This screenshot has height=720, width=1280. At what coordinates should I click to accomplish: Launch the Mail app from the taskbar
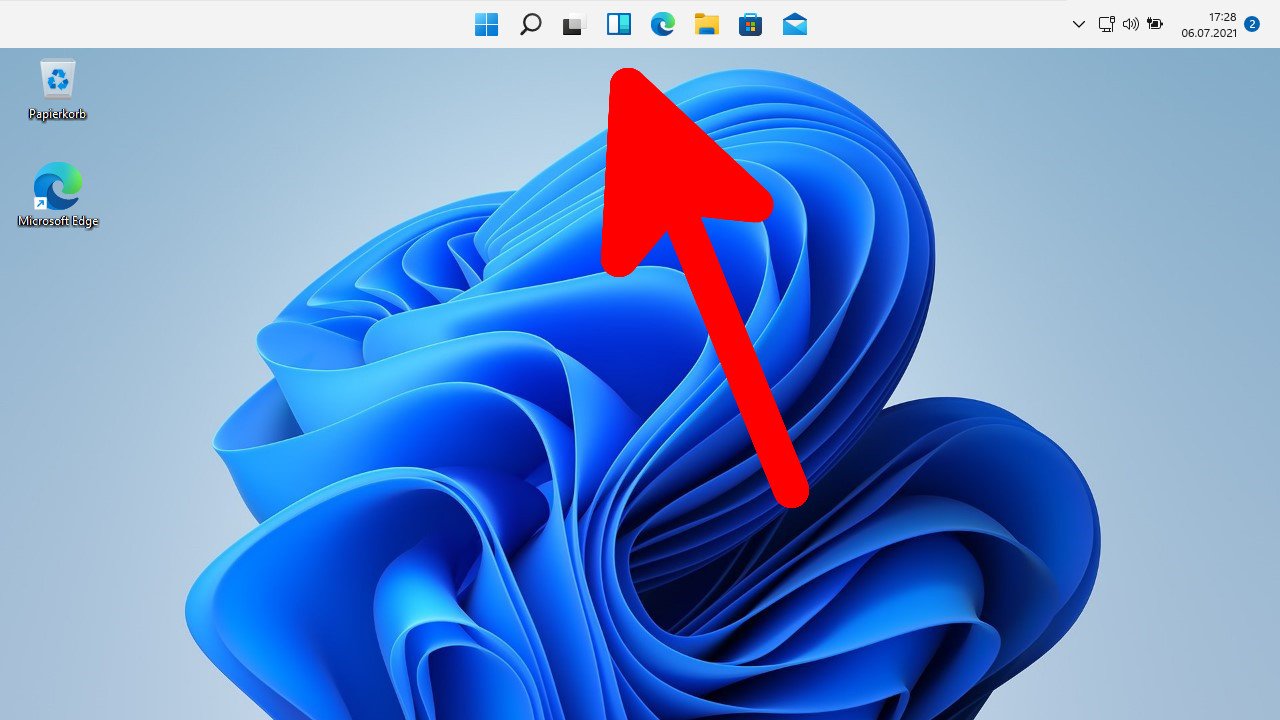click(x=795, y=24)
